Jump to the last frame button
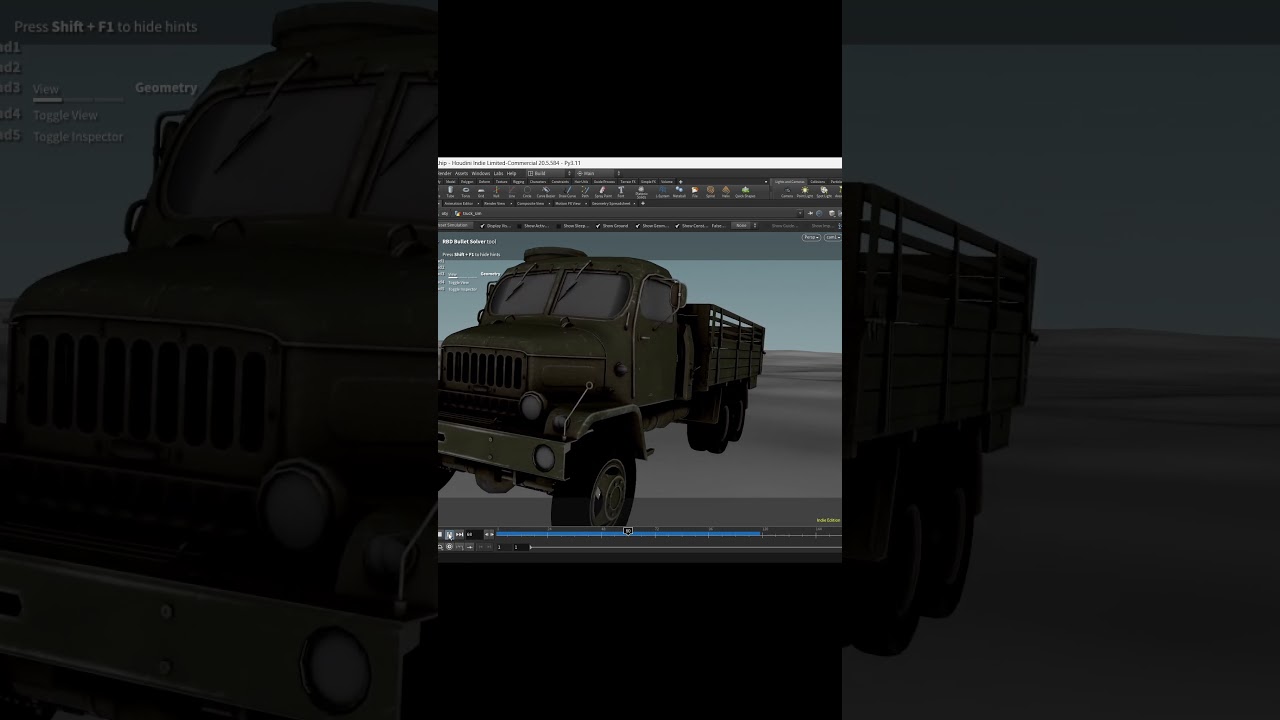 459,534
